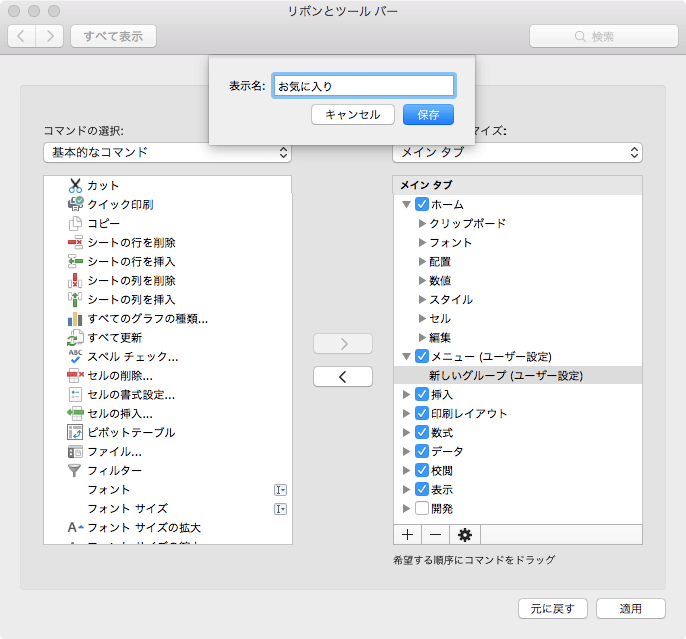Select the すべて更新 command row

click(168, 338)
